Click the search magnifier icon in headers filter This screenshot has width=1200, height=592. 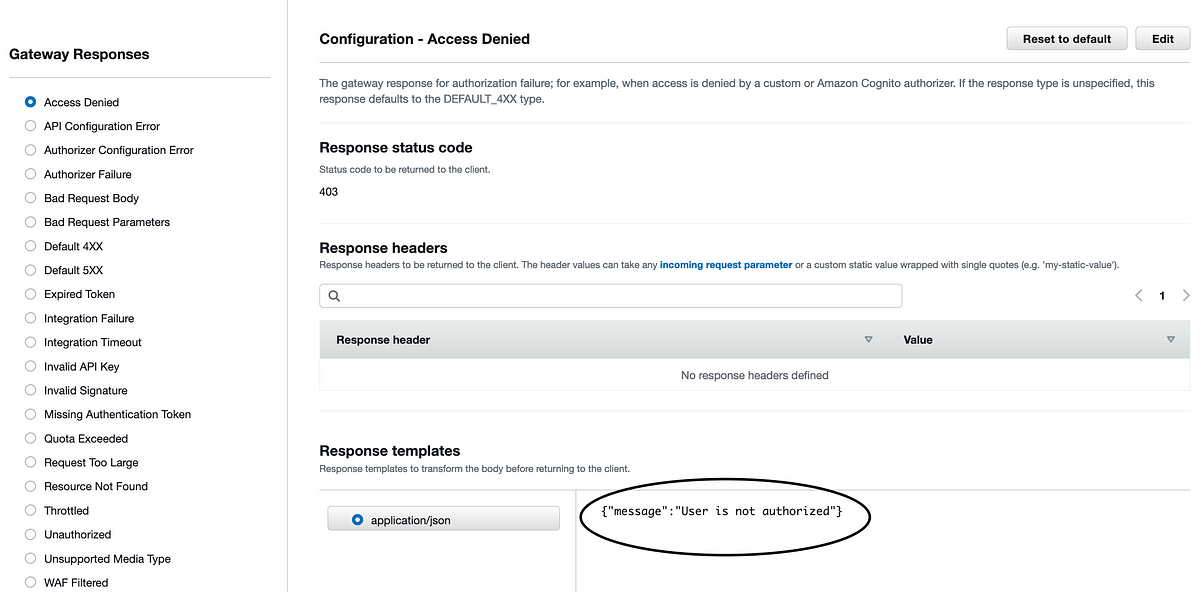(334, 296)
